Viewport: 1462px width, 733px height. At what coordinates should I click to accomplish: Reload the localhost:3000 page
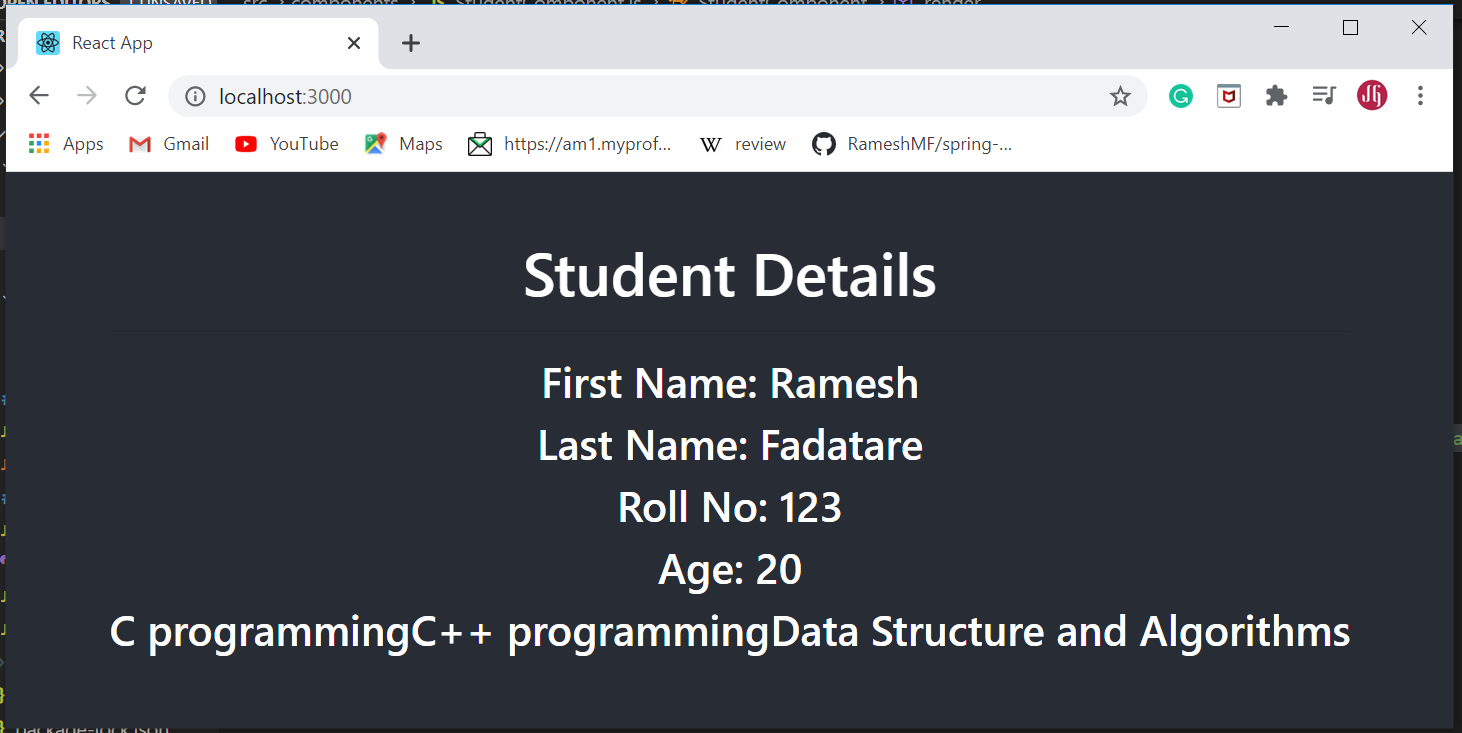(x=135, y=96)
